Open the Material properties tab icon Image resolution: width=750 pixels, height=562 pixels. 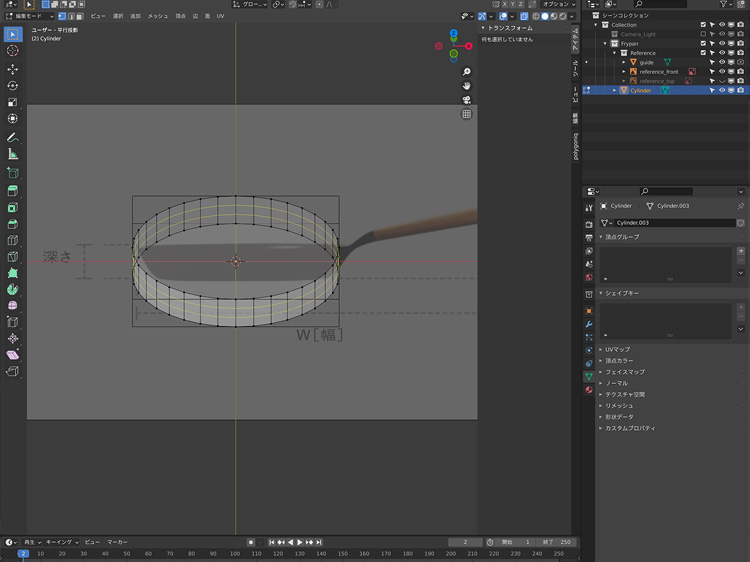(x=589, y=389)
